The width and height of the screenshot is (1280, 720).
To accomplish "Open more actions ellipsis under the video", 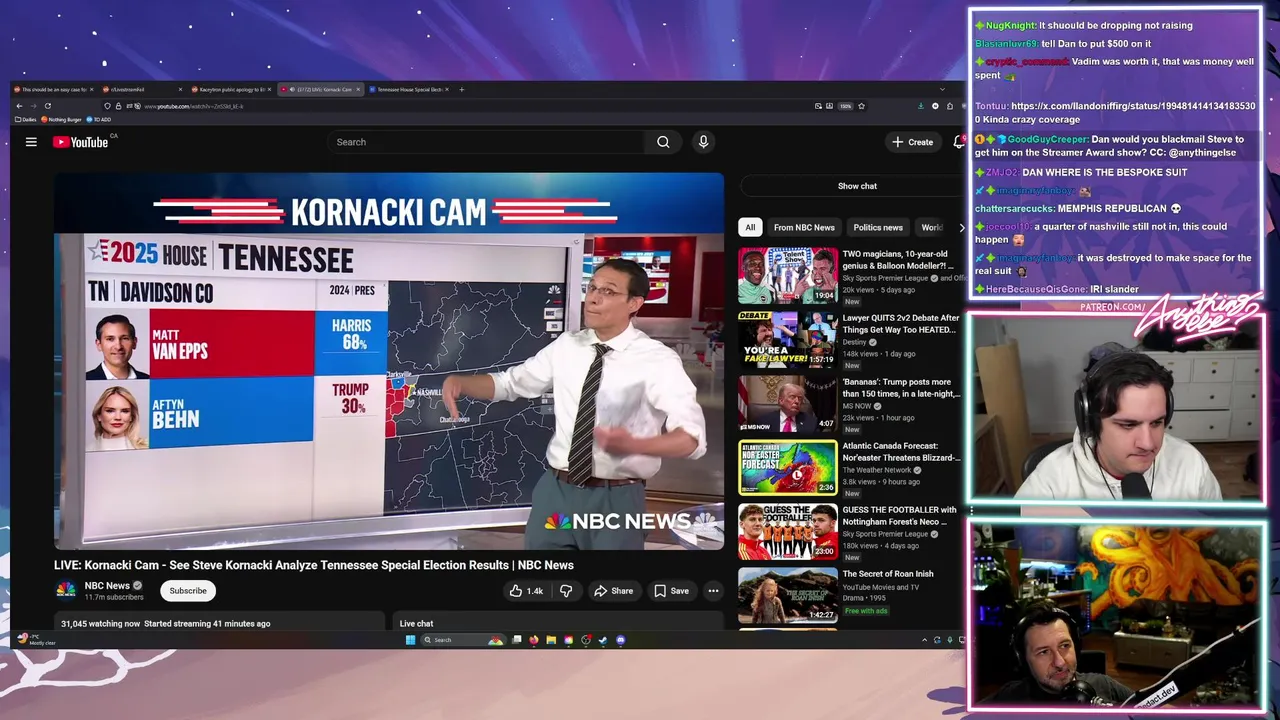I will coord(713,591).
